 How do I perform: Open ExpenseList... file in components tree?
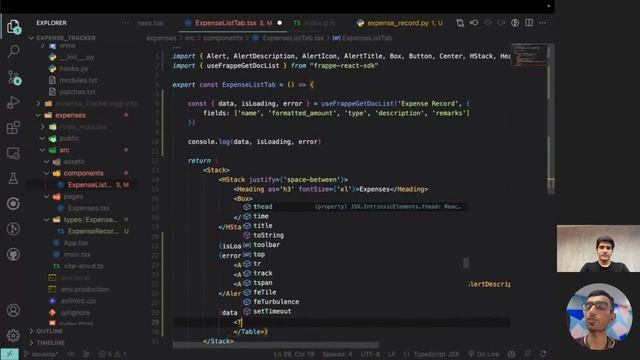[89, 185]
